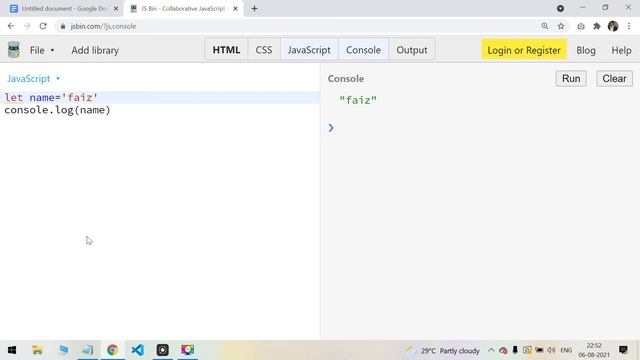Open Visual Studio Code from taskbar
This screenshot has height=360, width=640.
tap(138, 350)
